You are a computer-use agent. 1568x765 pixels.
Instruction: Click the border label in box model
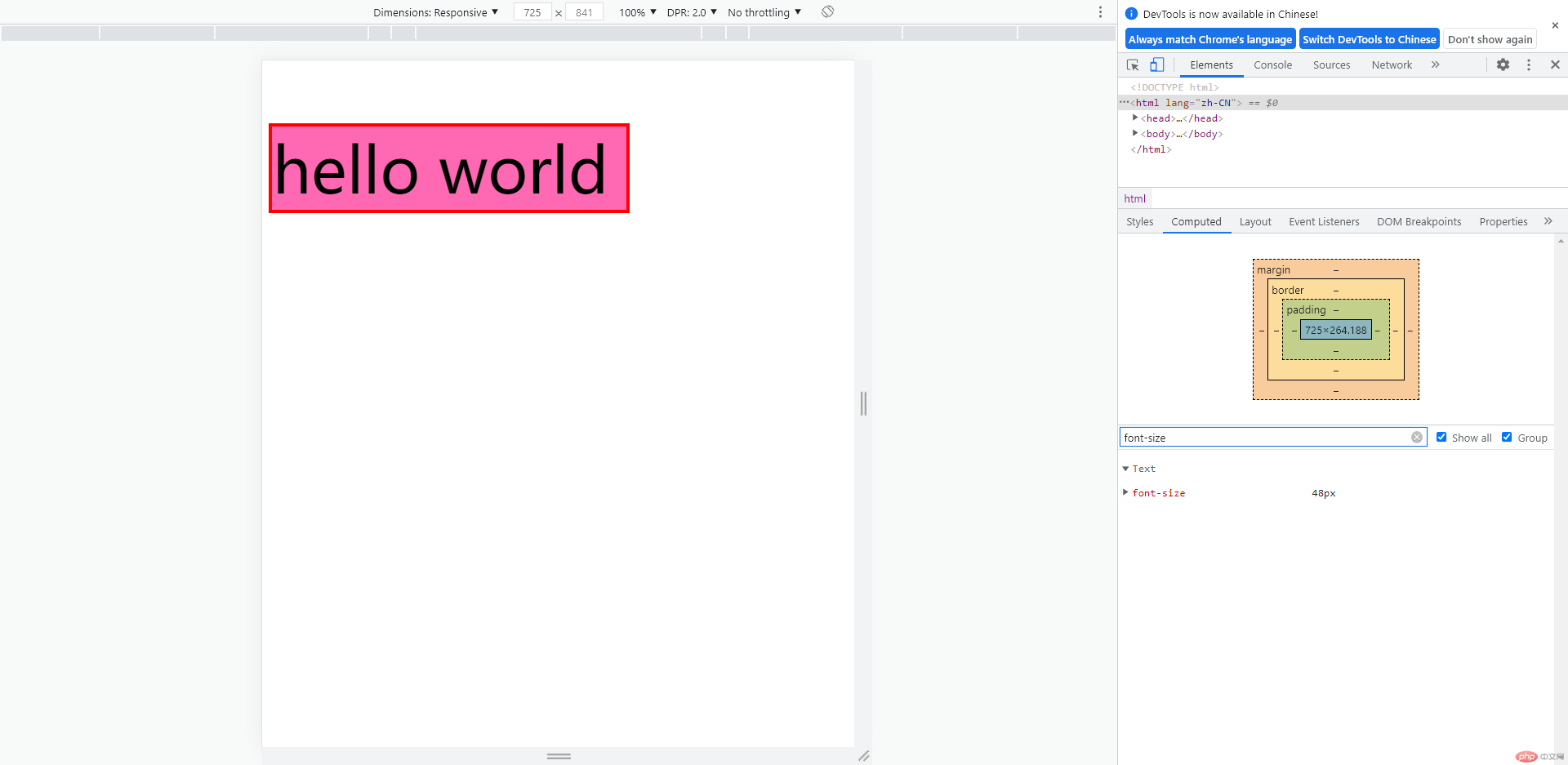tap(1287, 290)
